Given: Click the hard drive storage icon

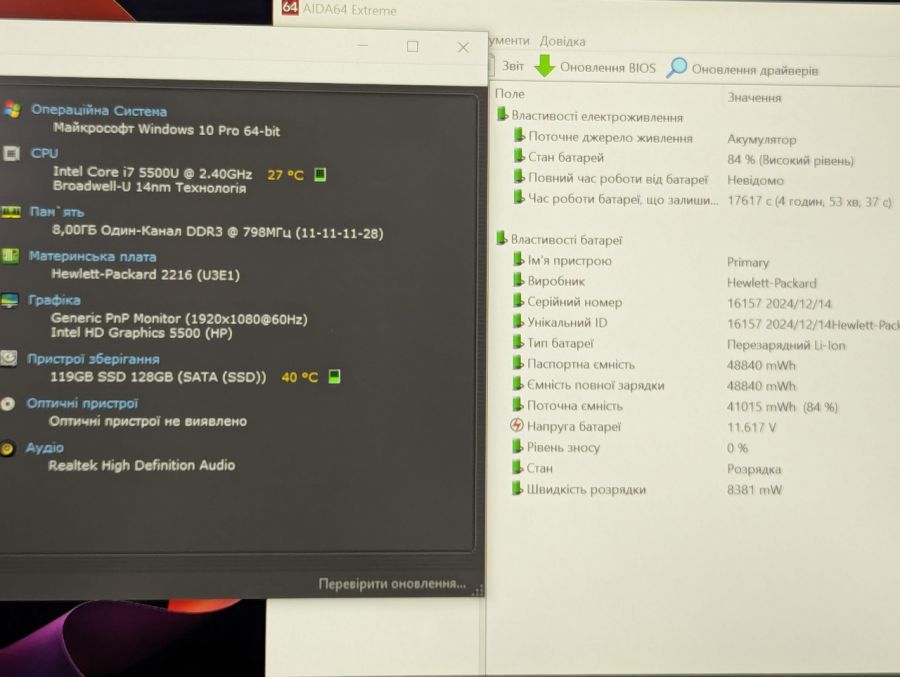Looking at the screenshot, I should 9,358.
